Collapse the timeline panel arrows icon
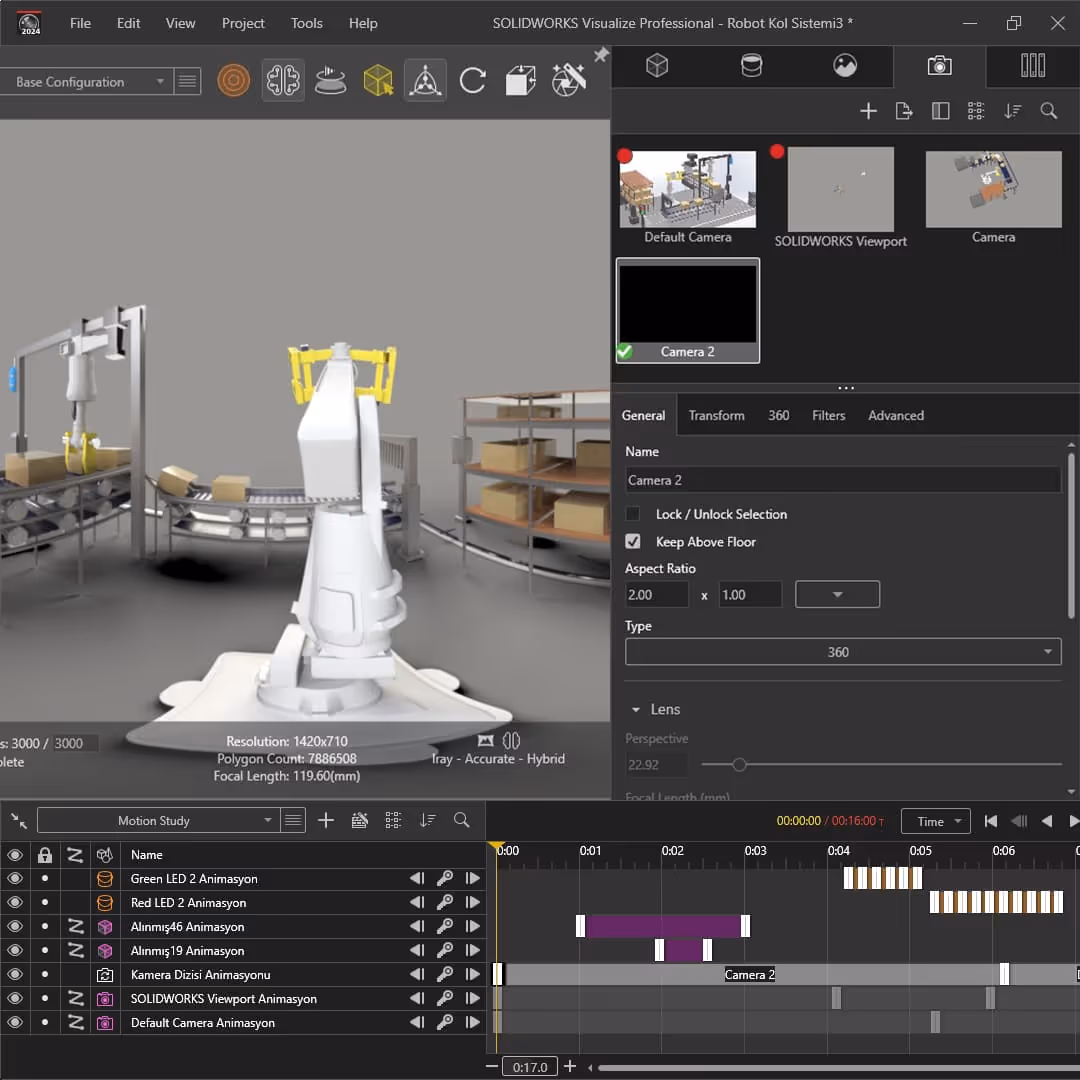 click(19, 820)
